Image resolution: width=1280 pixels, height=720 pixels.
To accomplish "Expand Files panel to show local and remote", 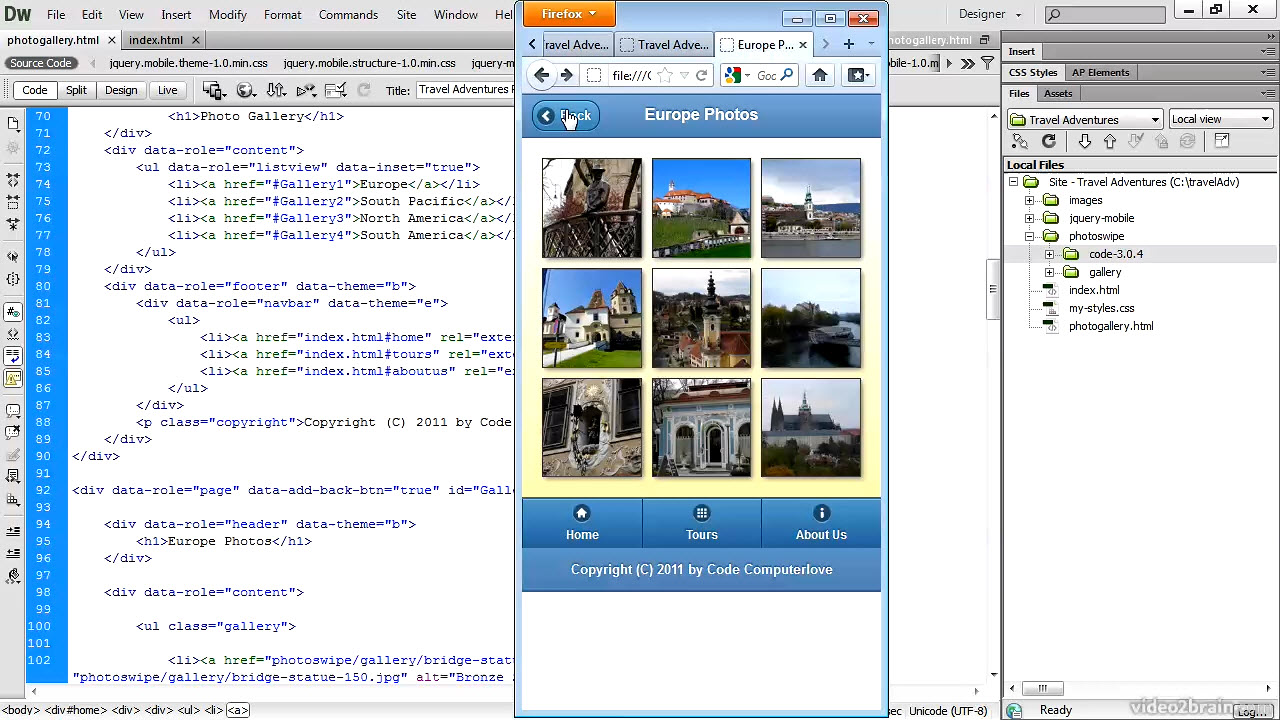I will click(1222, 142).
